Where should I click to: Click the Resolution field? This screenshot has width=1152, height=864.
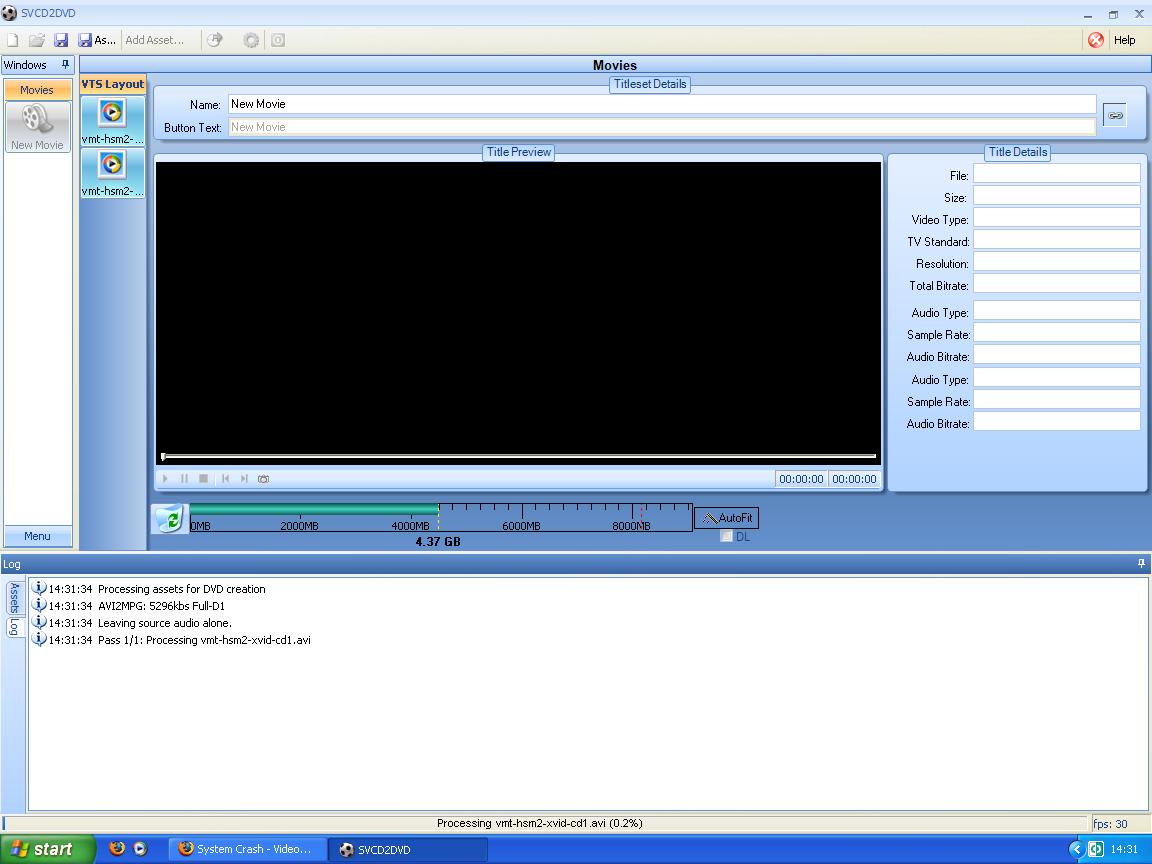(x=1056, y=262)
